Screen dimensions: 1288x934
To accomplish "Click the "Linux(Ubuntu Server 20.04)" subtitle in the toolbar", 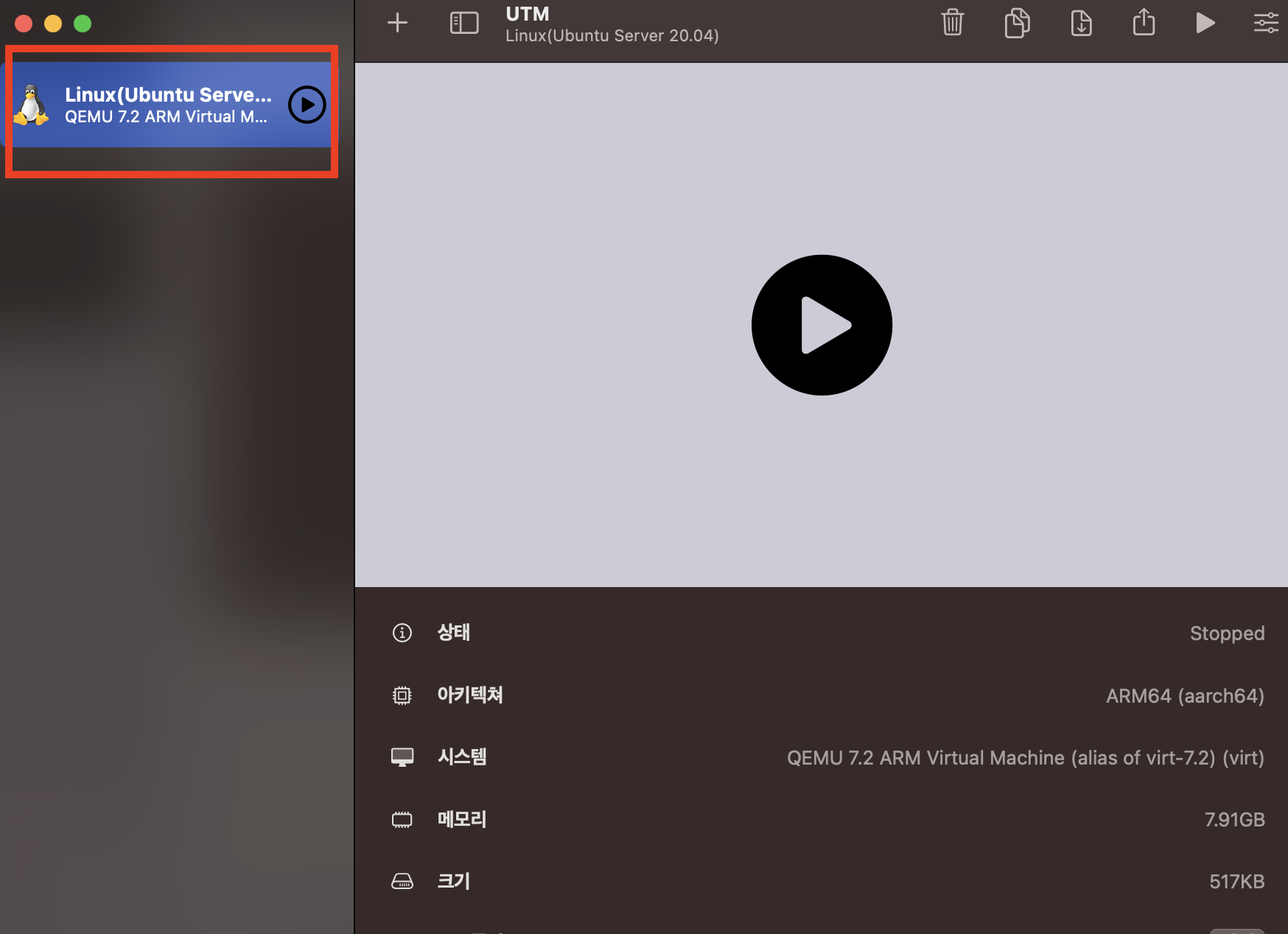I will tap(612, 35).
